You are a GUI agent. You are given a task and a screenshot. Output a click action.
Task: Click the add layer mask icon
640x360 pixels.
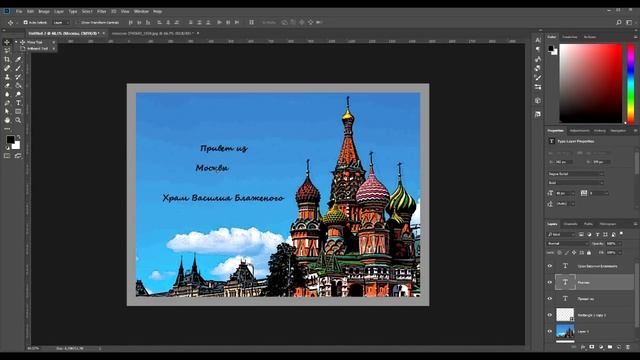[592, 347]
